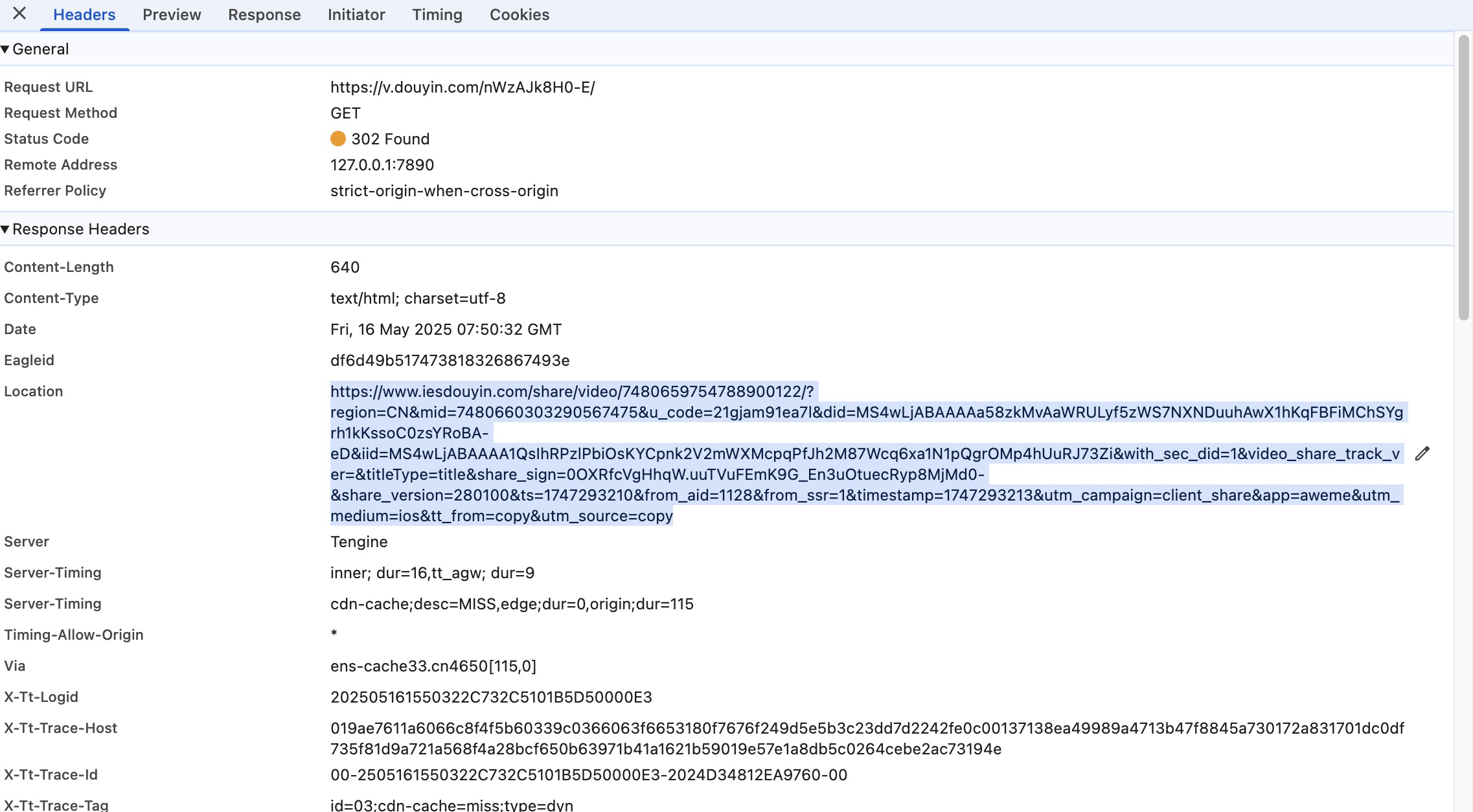Click the vertical scrollbar thumb
The image size is (1473, 812).
(x=1463, y=177)
